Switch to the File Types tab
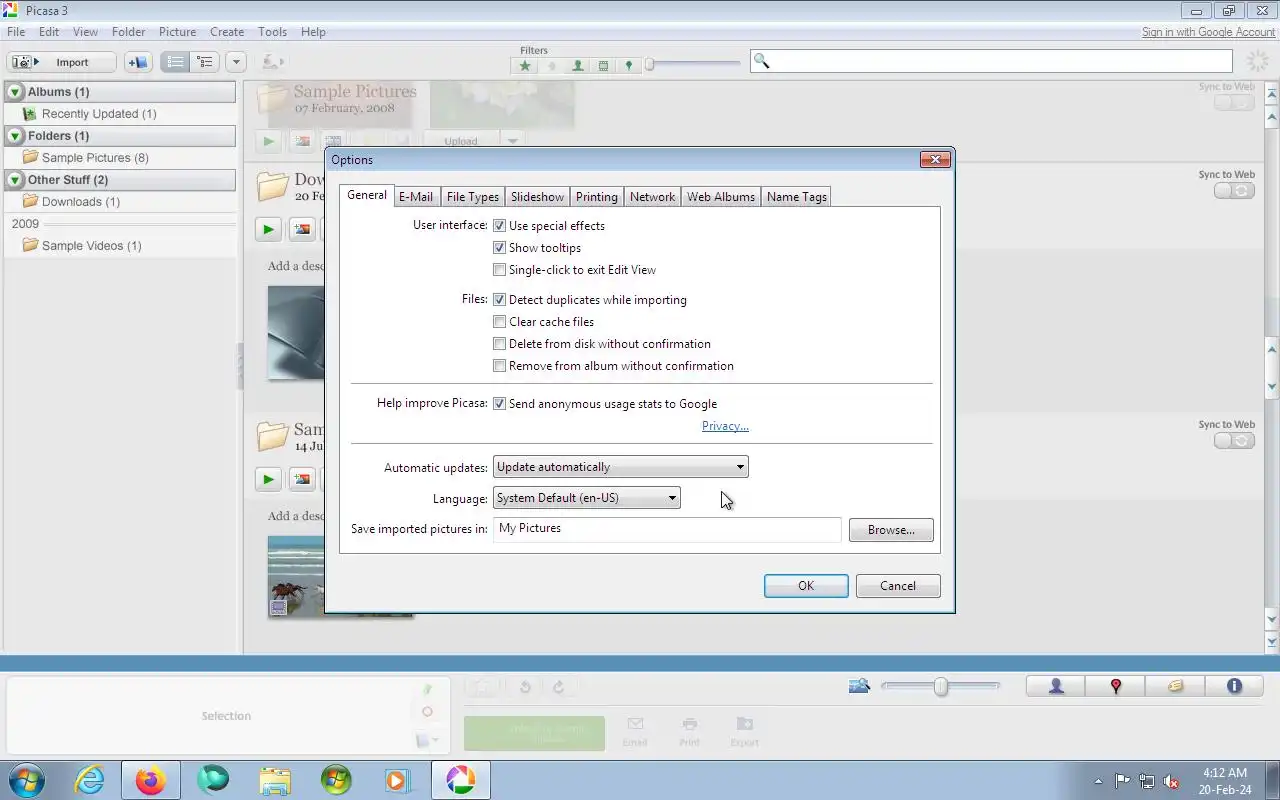The height and width of the screenshot is (800, 1280). pyautogui.click(x=472, y=197)
